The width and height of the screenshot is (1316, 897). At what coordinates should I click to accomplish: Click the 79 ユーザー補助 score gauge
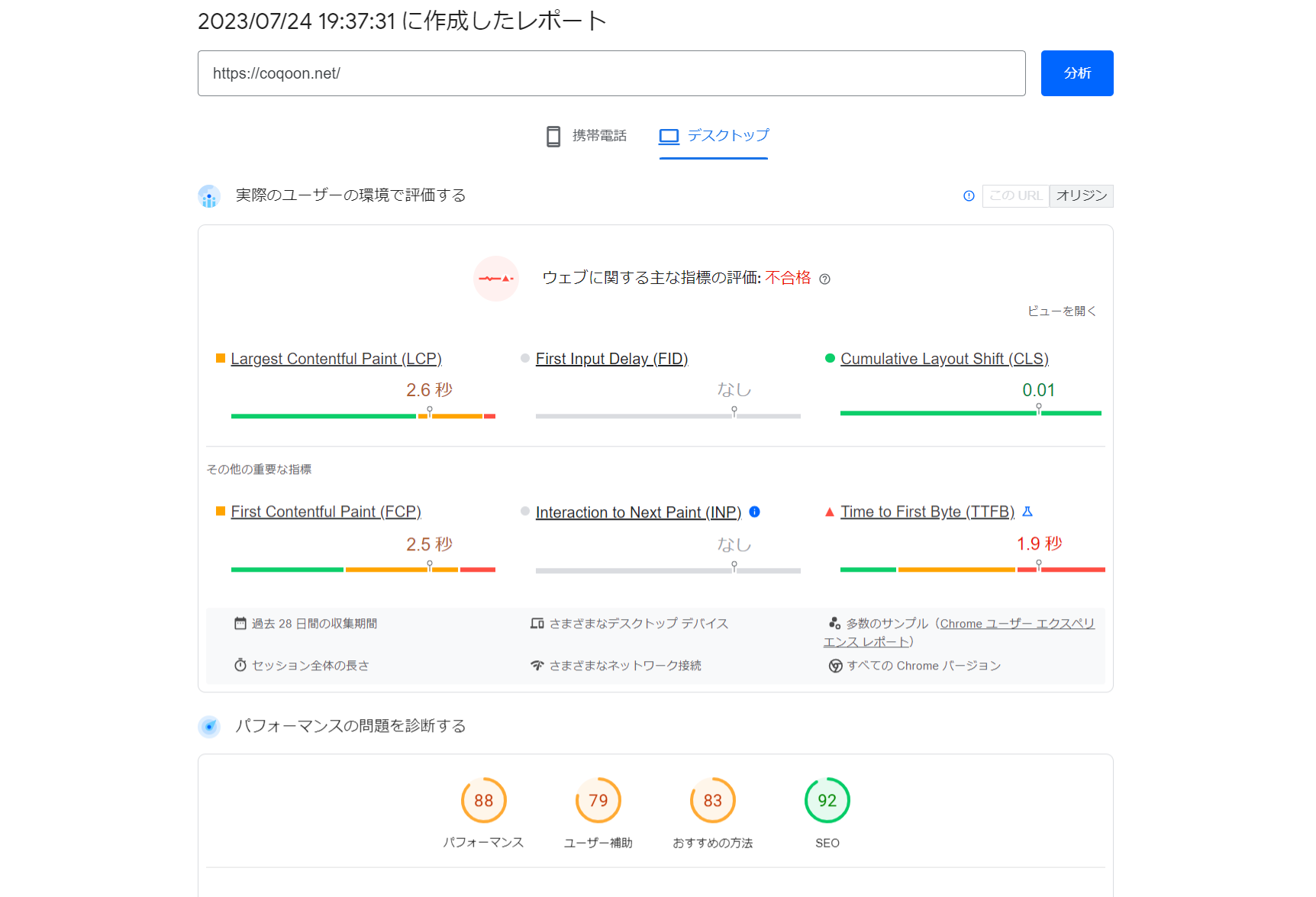pos(598,800)
